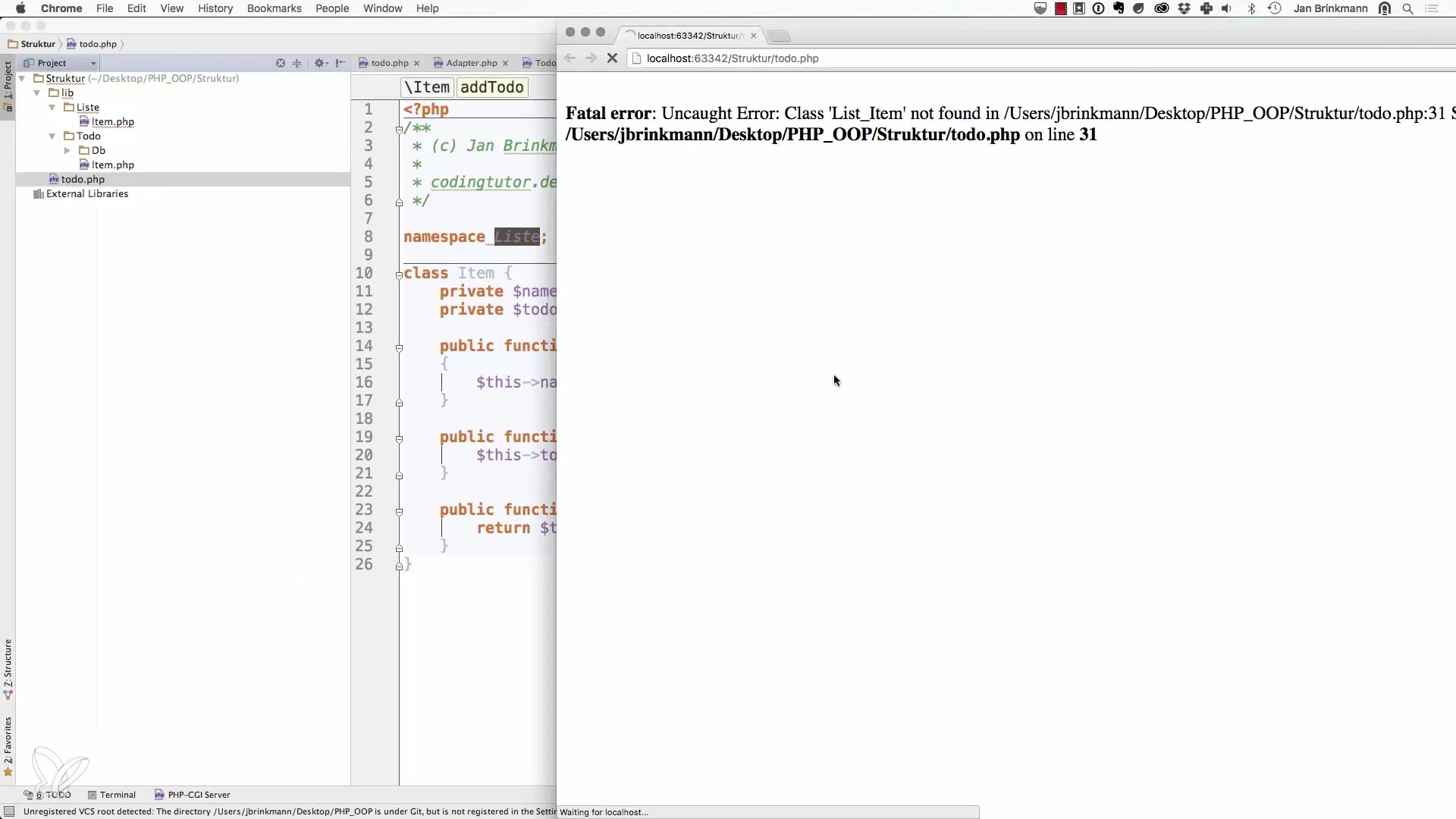Click the Chrome address bar URL
1456x819 pixels.
[x=733, y=58]
